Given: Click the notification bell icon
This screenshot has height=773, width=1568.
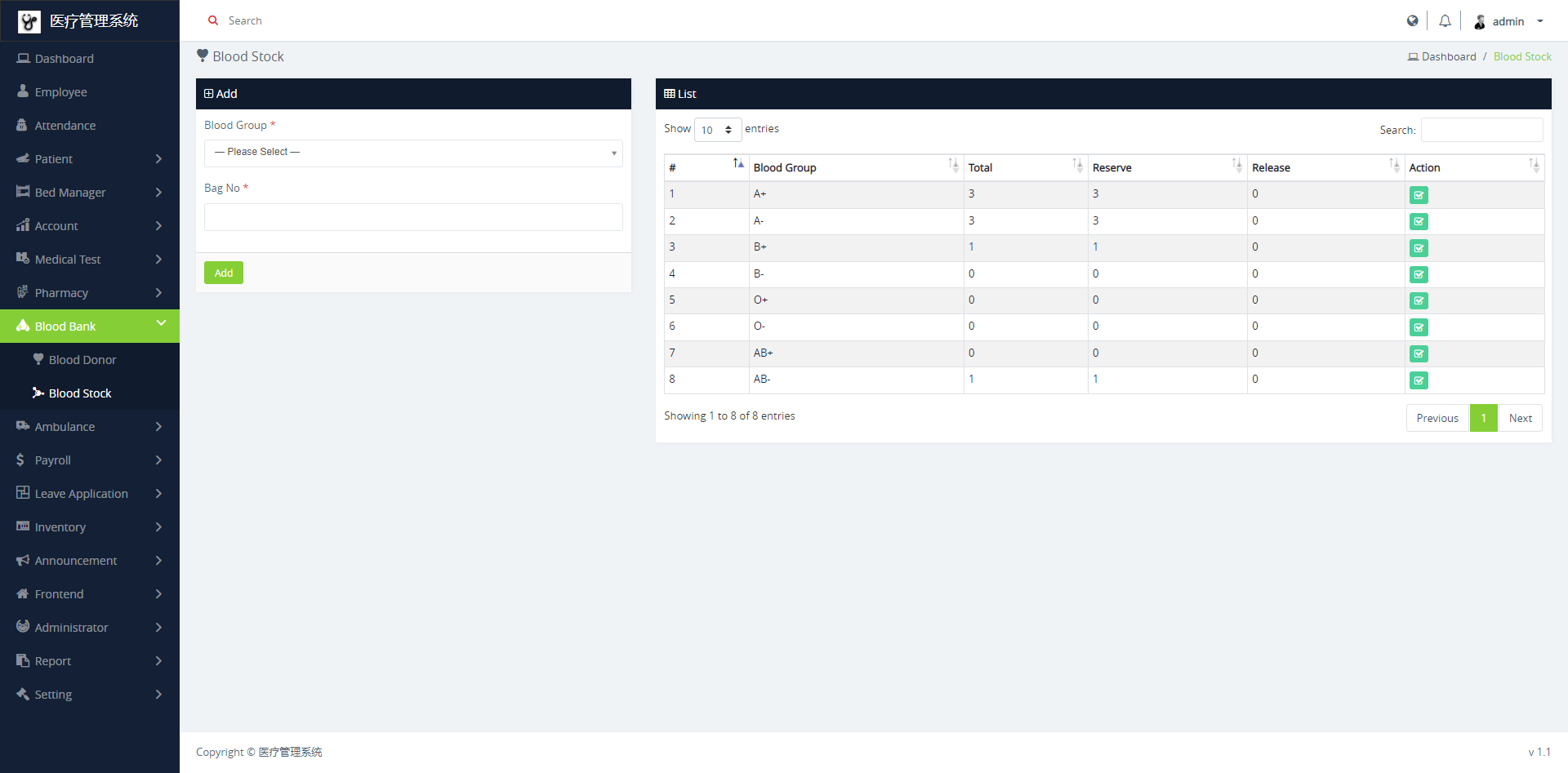Looking at the screenshot, I should (x=1445, y=21).
